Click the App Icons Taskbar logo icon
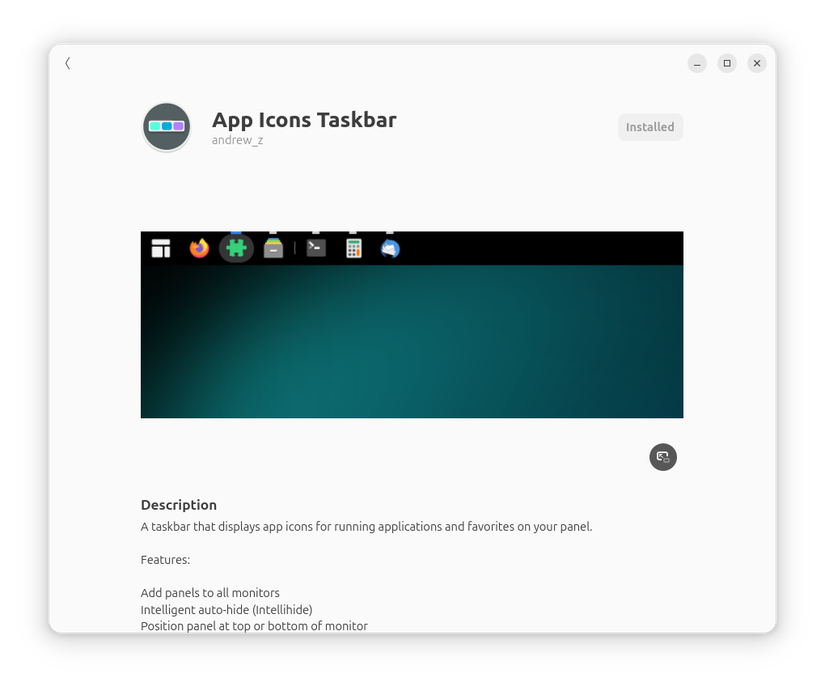 (166, 127)
